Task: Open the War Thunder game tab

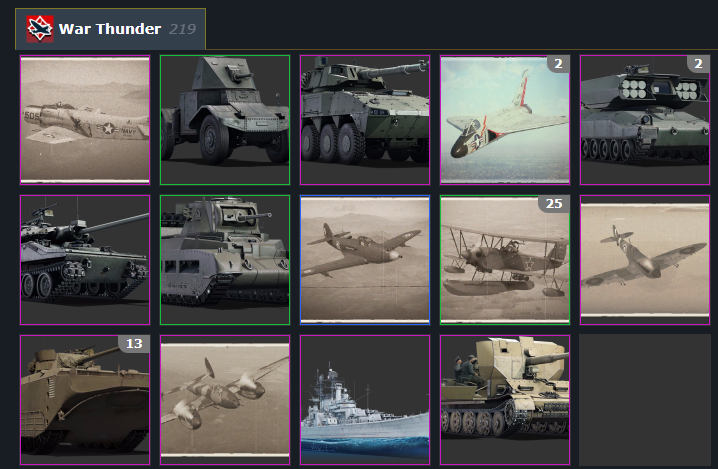Action: click(110, 29)
